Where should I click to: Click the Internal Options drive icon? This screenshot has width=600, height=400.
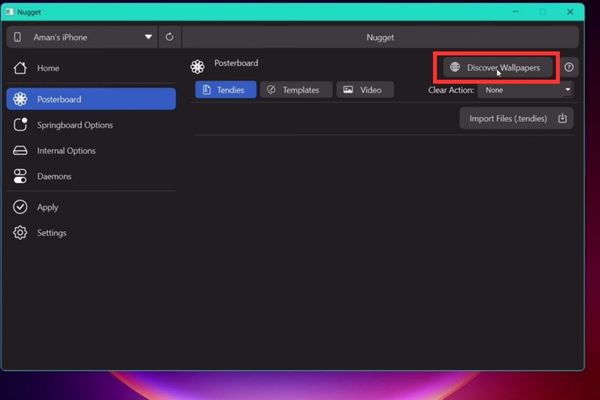click(20, 151)
